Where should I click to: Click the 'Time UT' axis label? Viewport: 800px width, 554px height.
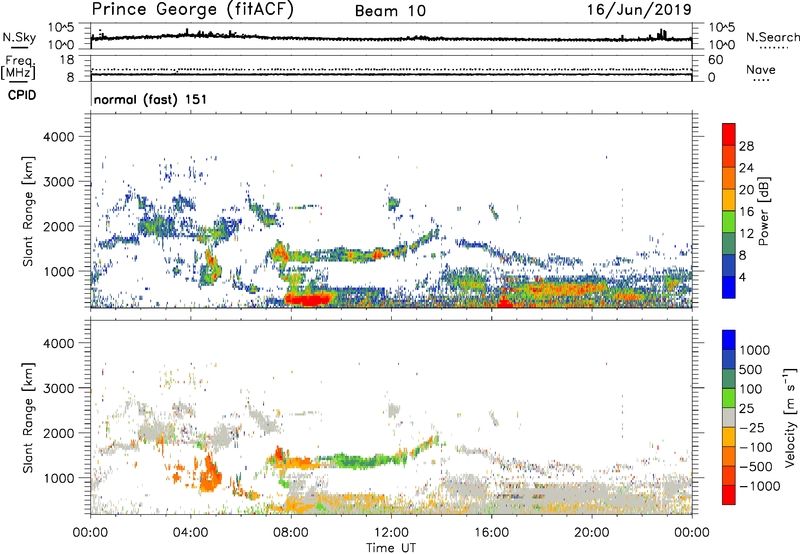click(391, 547)
